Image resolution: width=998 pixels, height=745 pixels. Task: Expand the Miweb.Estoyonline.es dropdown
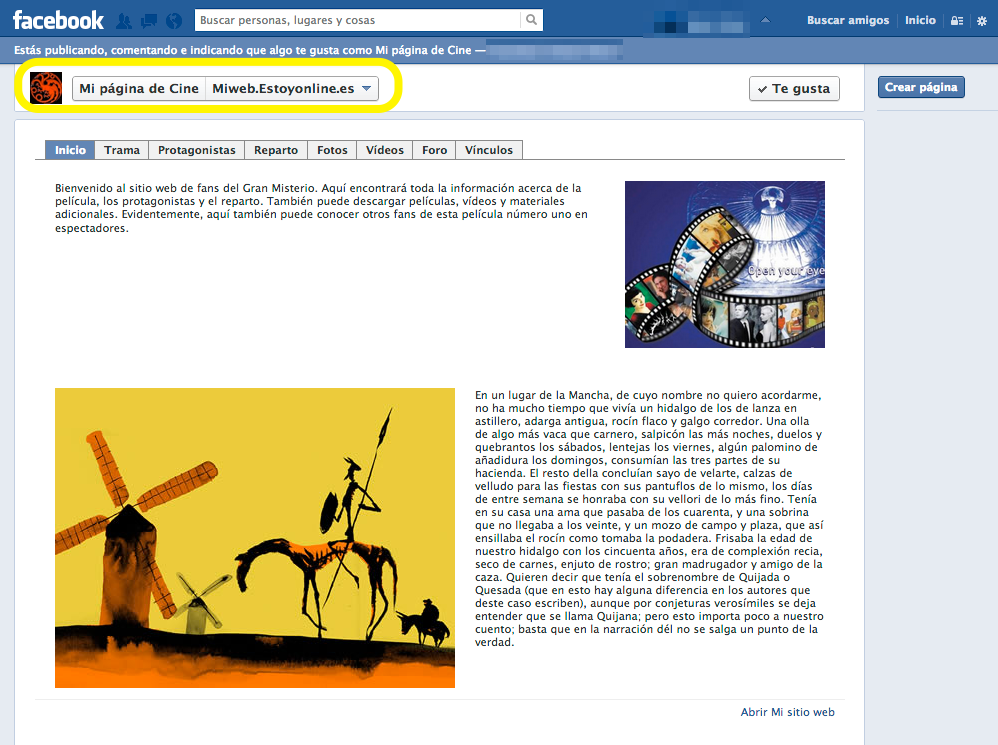(367, 89)
